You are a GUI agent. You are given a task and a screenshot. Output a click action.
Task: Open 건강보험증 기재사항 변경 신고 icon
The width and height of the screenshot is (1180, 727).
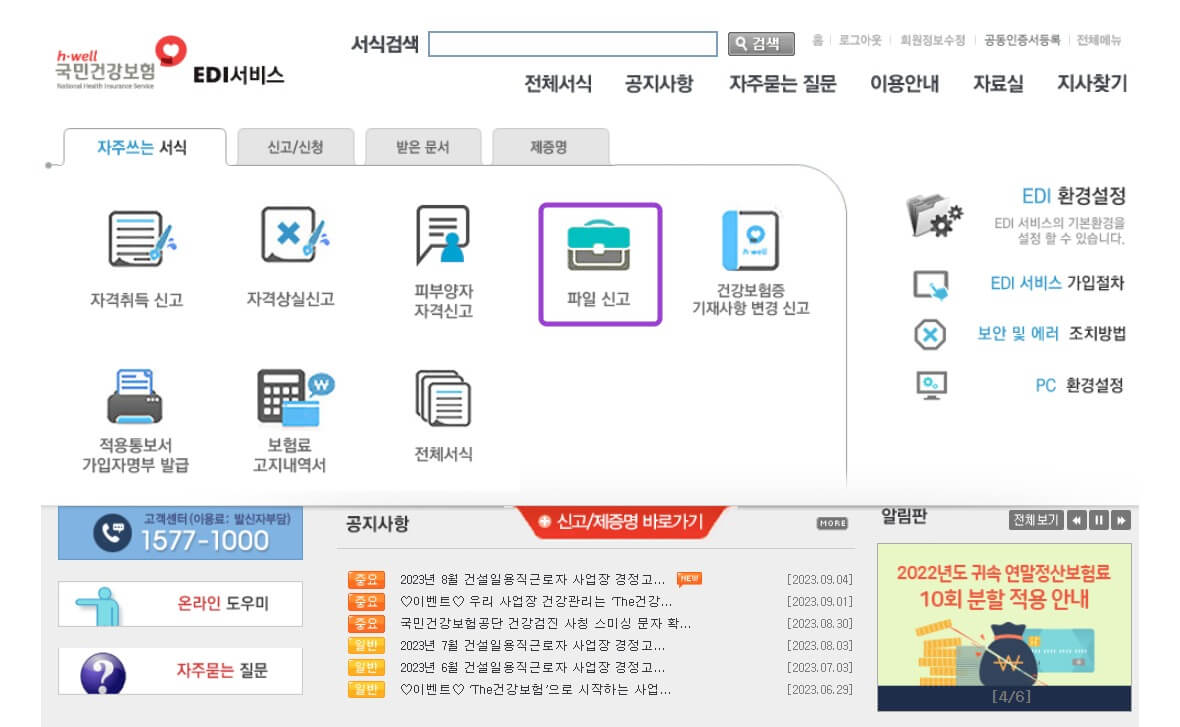[750, 241]
